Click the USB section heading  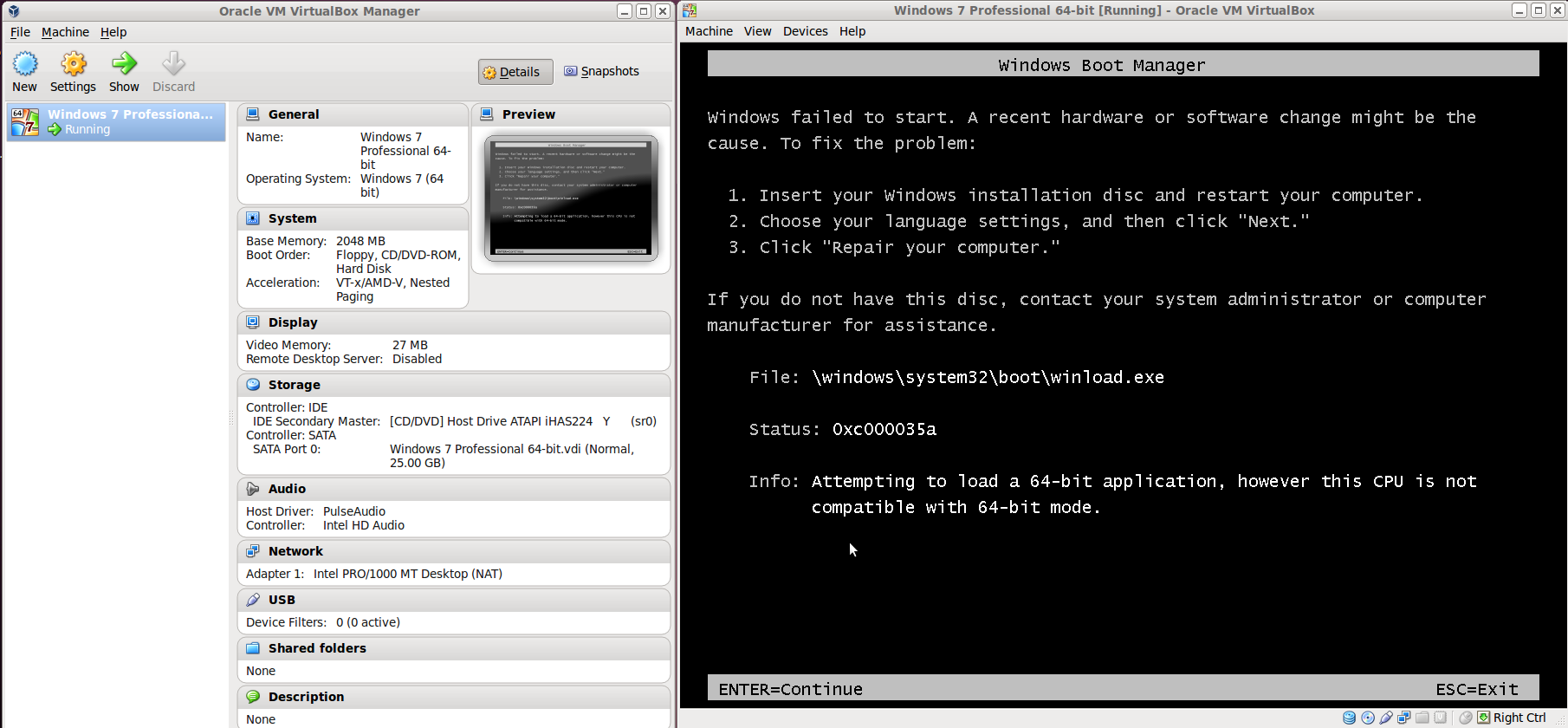(x=282, y=600)
